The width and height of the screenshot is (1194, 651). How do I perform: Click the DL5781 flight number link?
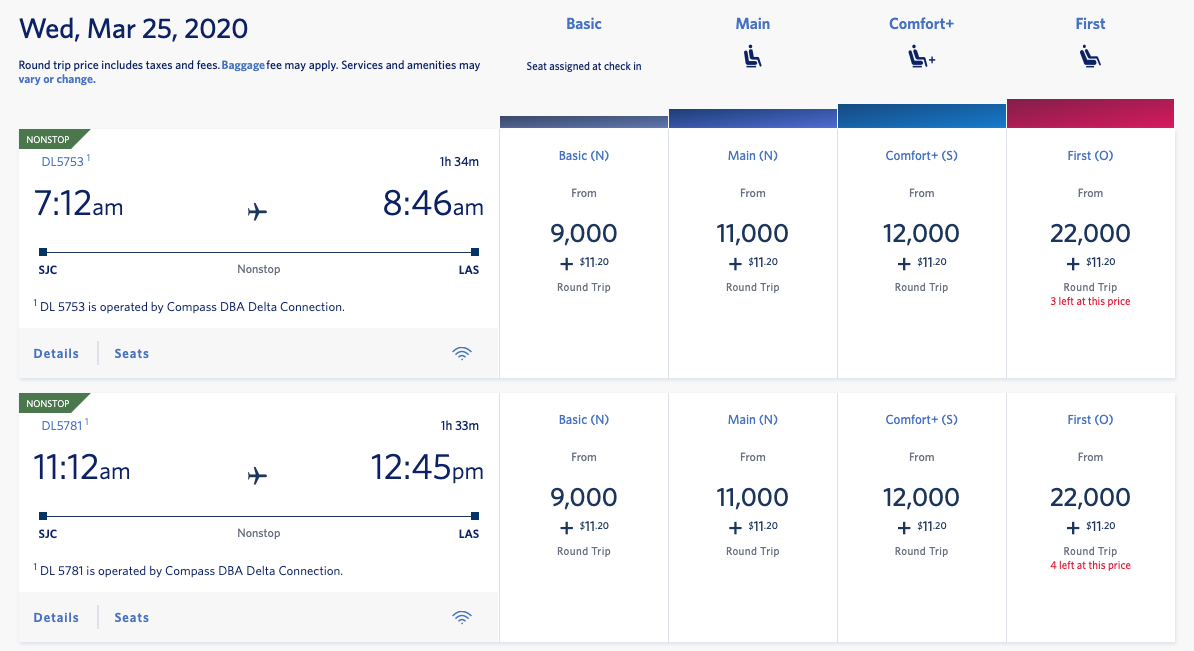coord(62,424)
